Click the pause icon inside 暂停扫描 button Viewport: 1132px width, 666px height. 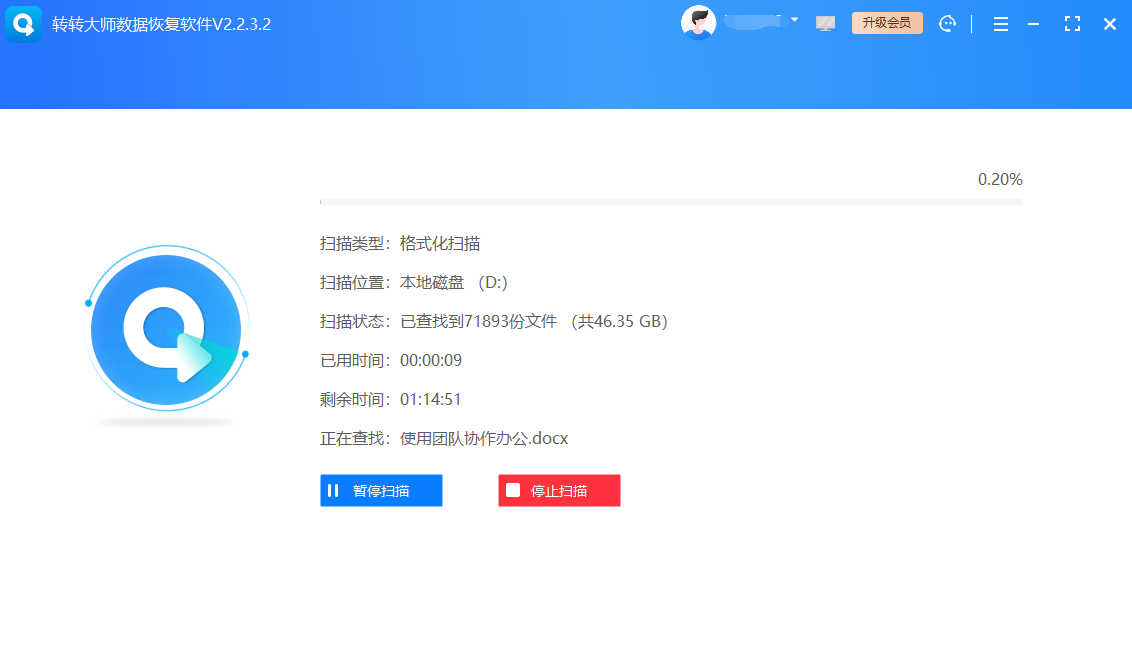point(333,490)
